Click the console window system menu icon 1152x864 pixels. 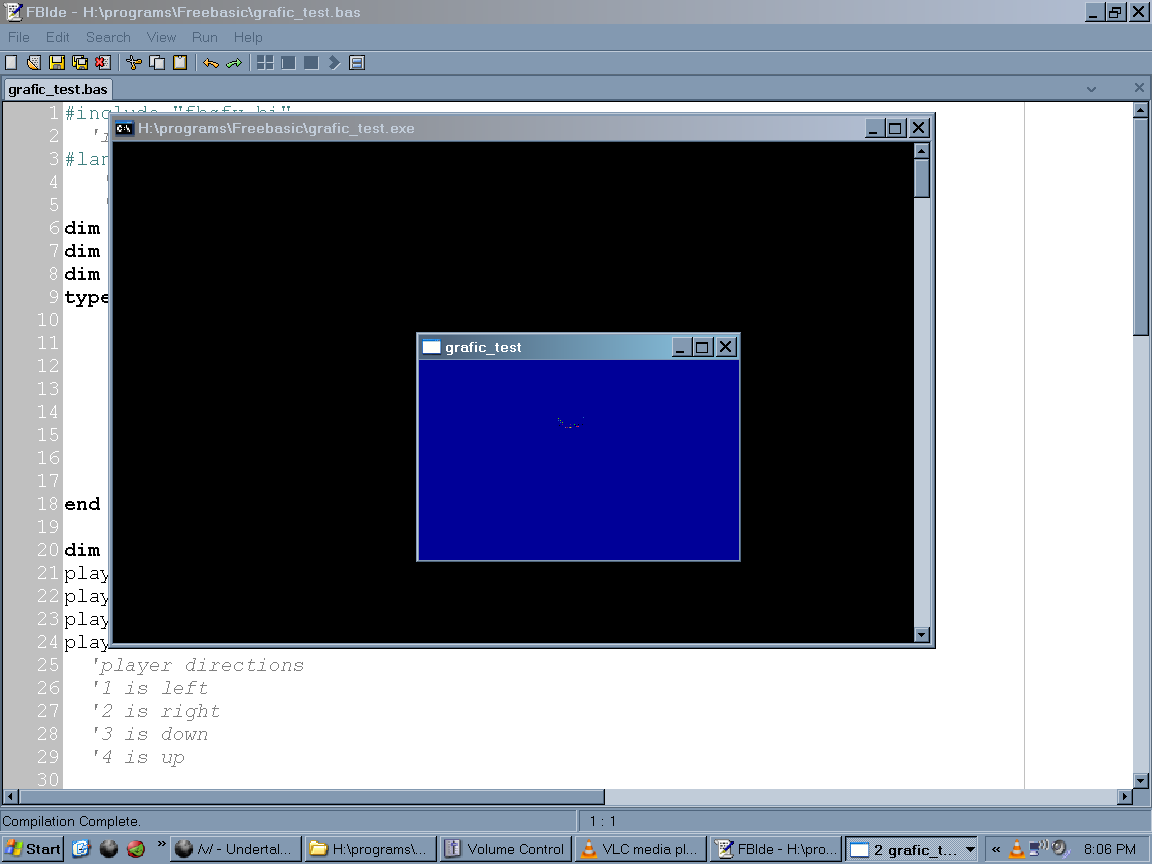(124, 129)
